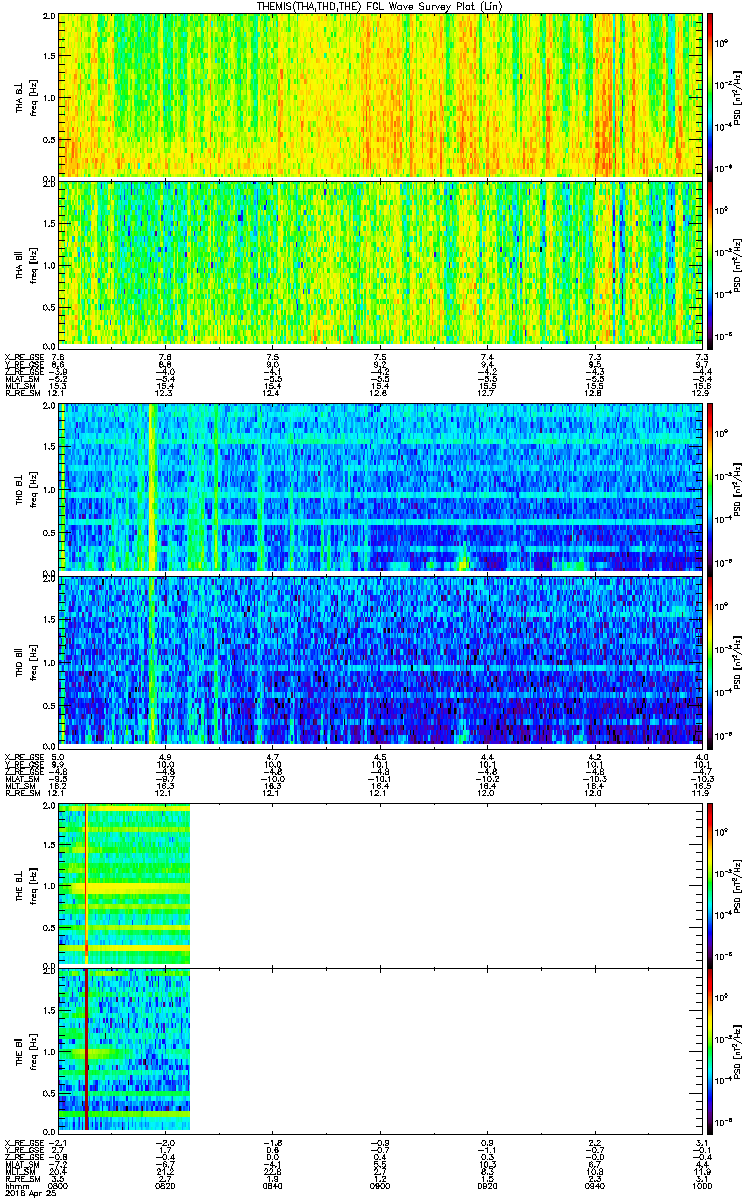Click the color bar beside THA B⊥

[x=711, y=95]
